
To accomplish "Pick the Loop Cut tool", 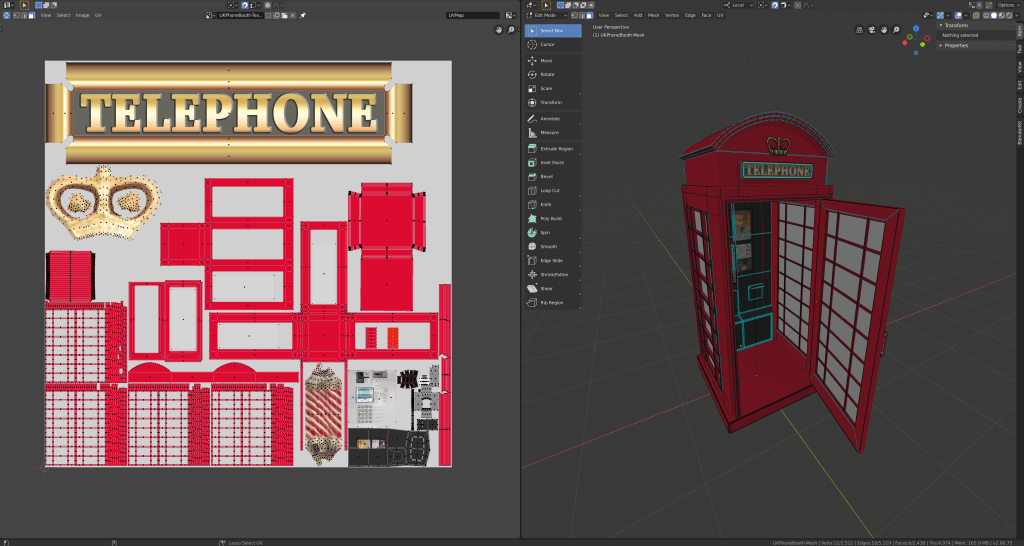I will [x=552, y=190].
